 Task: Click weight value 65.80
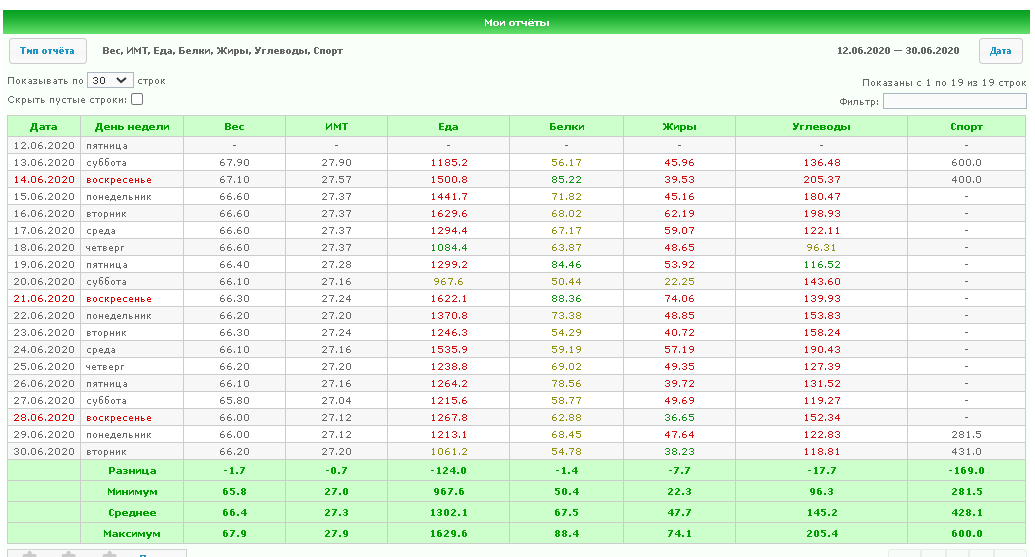(x=234, y=401)
